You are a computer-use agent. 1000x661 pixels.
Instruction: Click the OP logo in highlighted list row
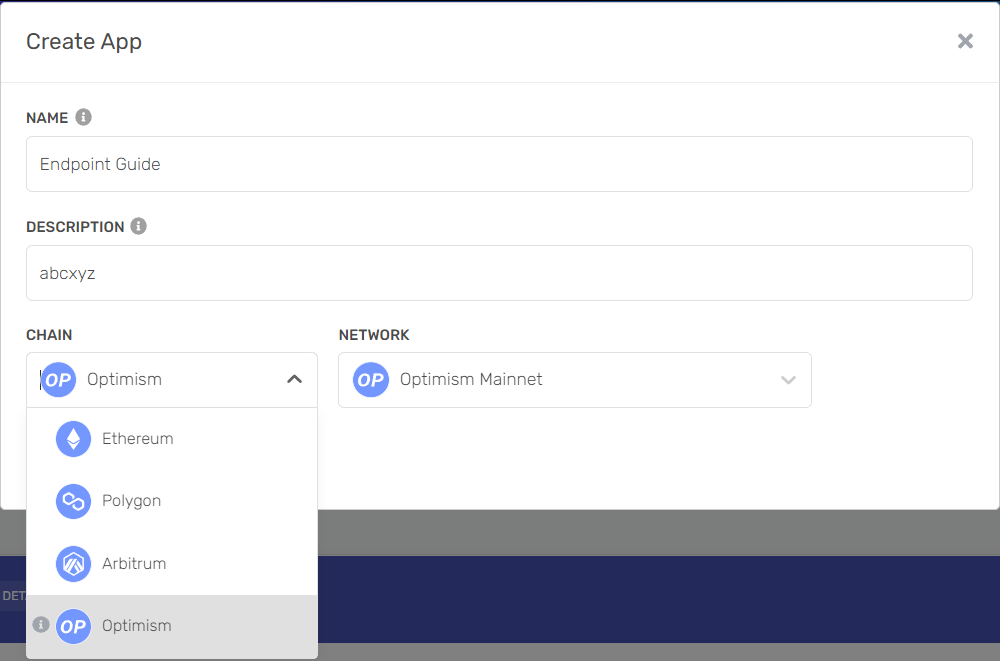click(73, 626)
